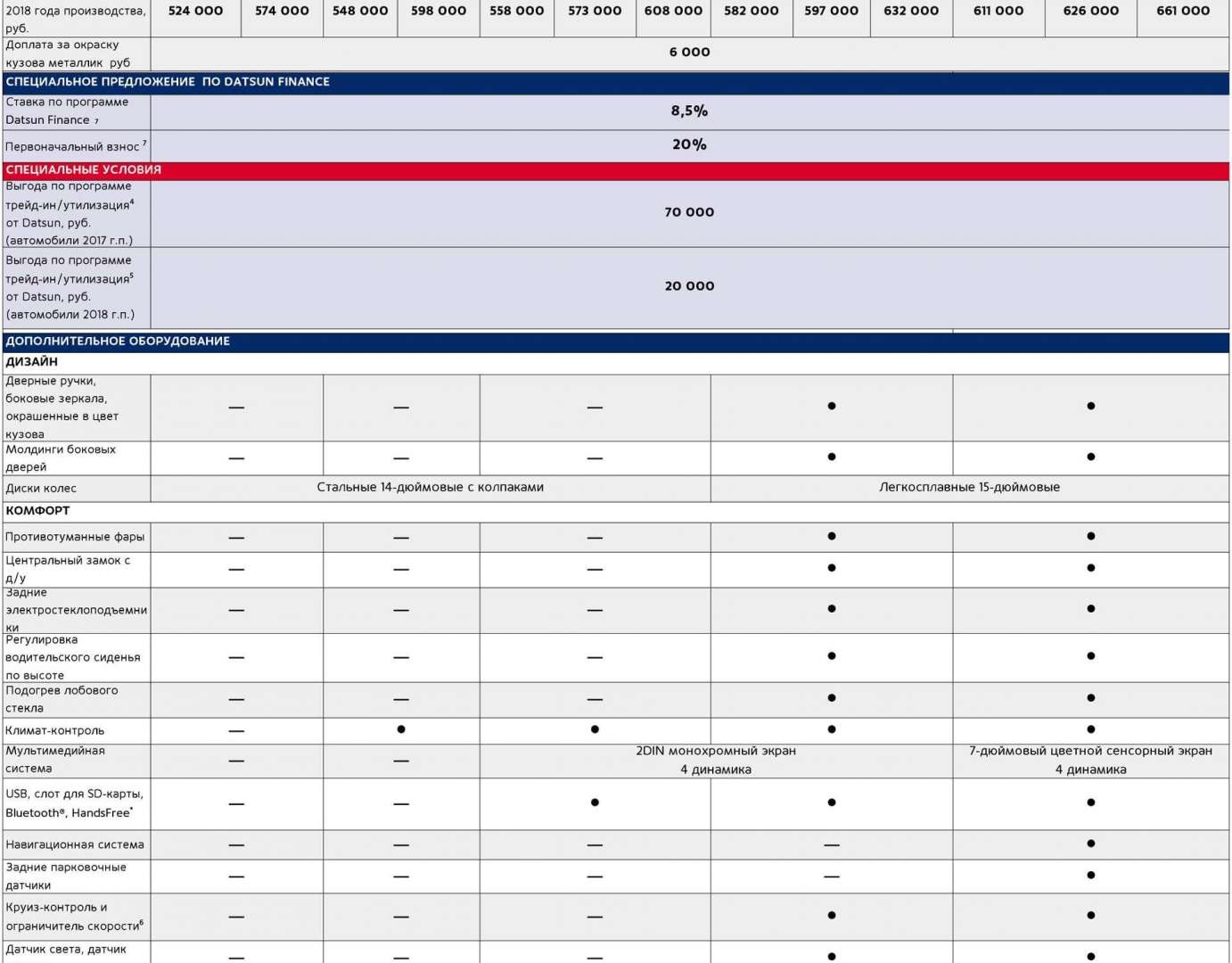Select the 70 000 trade-in benefit value

coord(689,212)
